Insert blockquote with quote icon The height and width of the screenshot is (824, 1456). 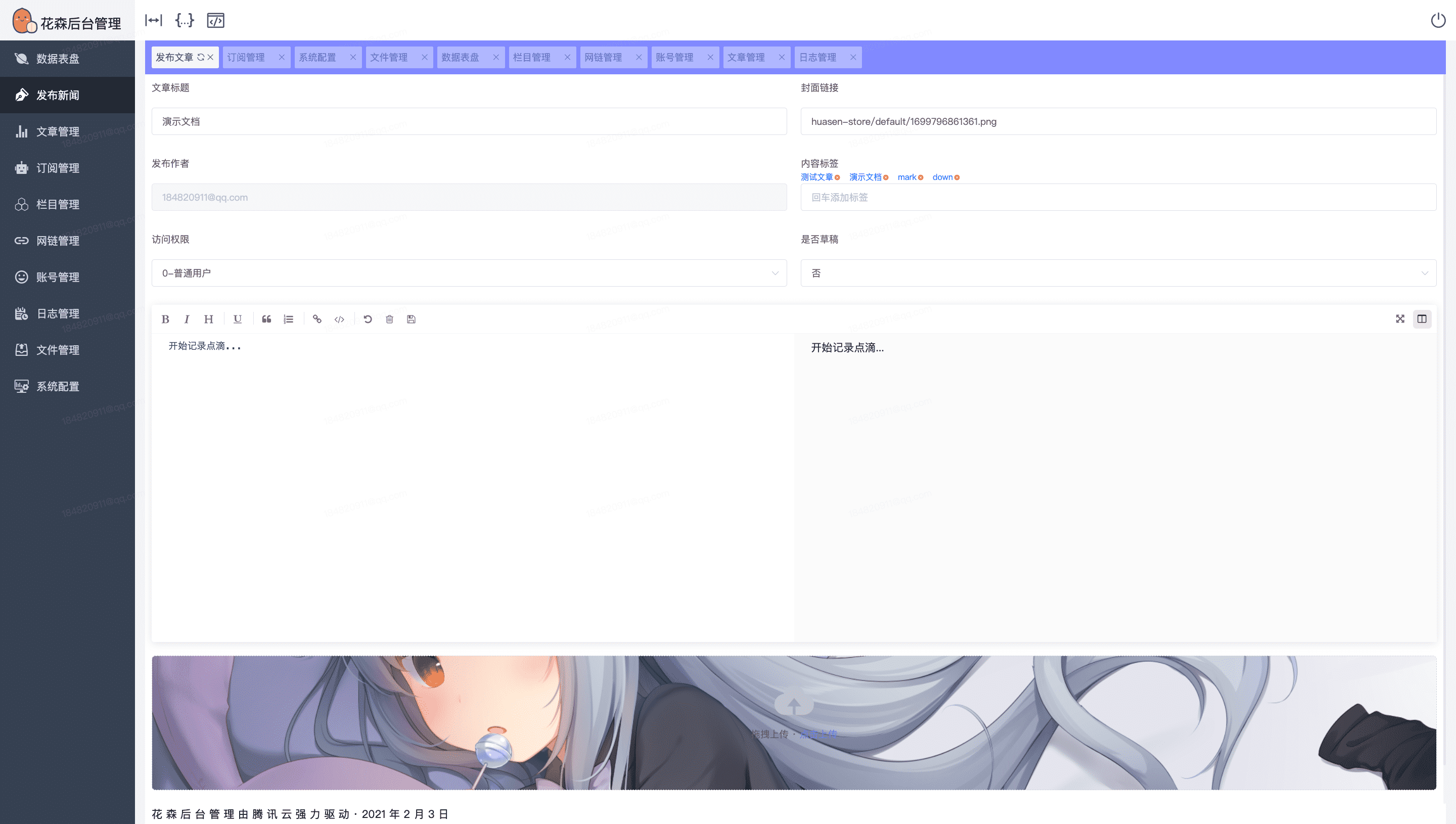266,319
